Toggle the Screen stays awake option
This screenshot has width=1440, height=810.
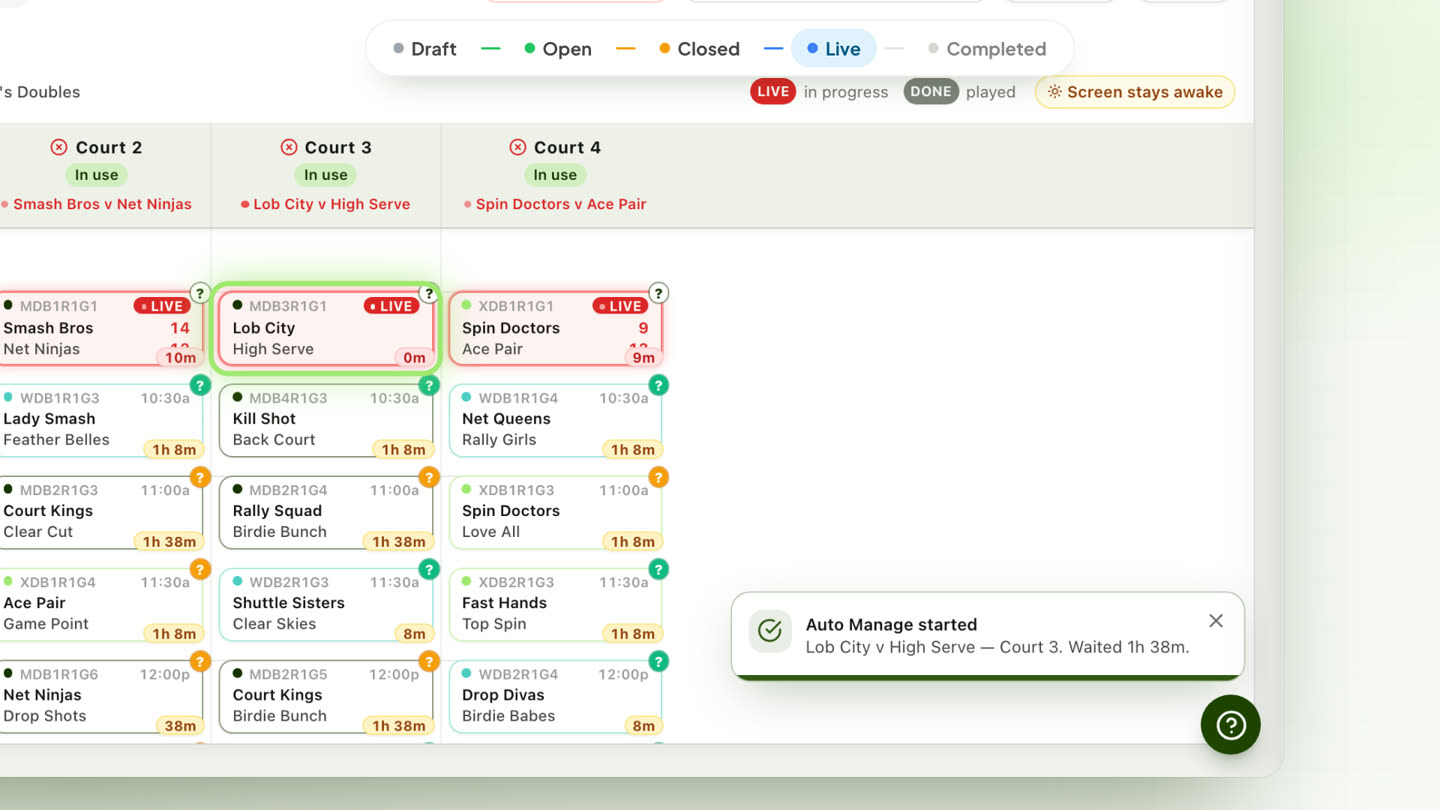click(1135, 92)
